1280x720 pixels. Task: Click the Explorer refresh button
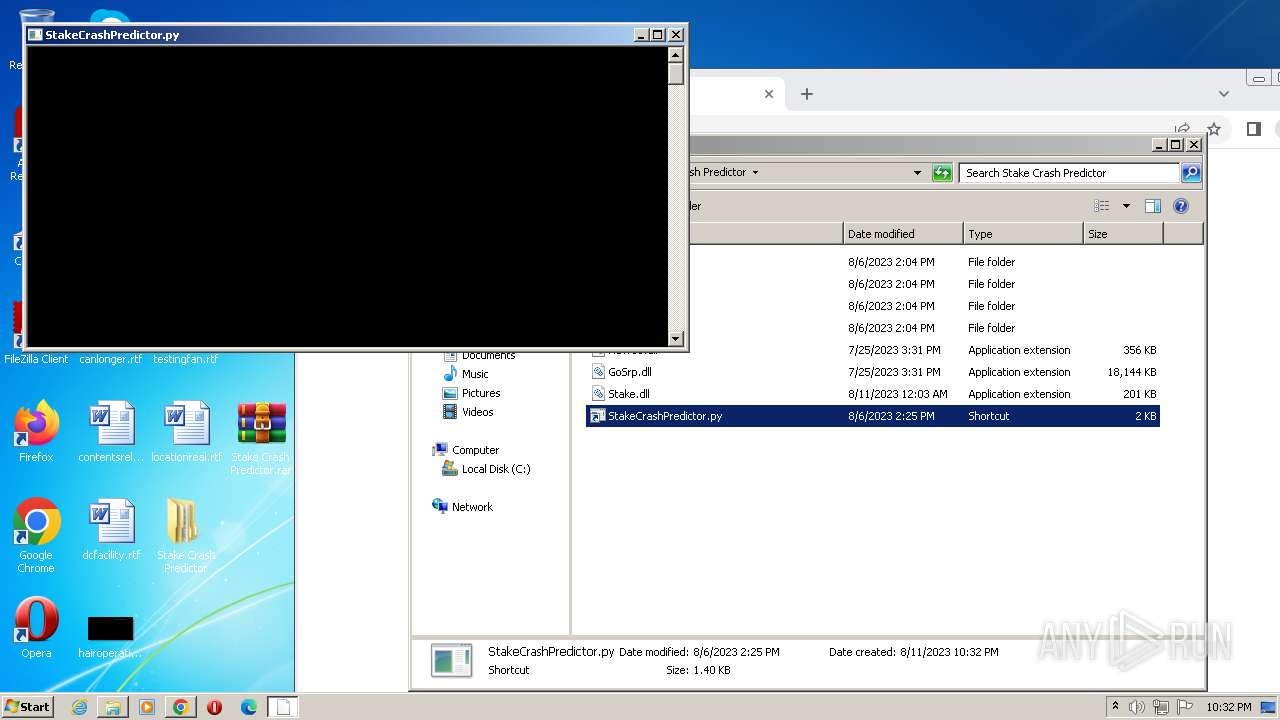click(942, 173)
